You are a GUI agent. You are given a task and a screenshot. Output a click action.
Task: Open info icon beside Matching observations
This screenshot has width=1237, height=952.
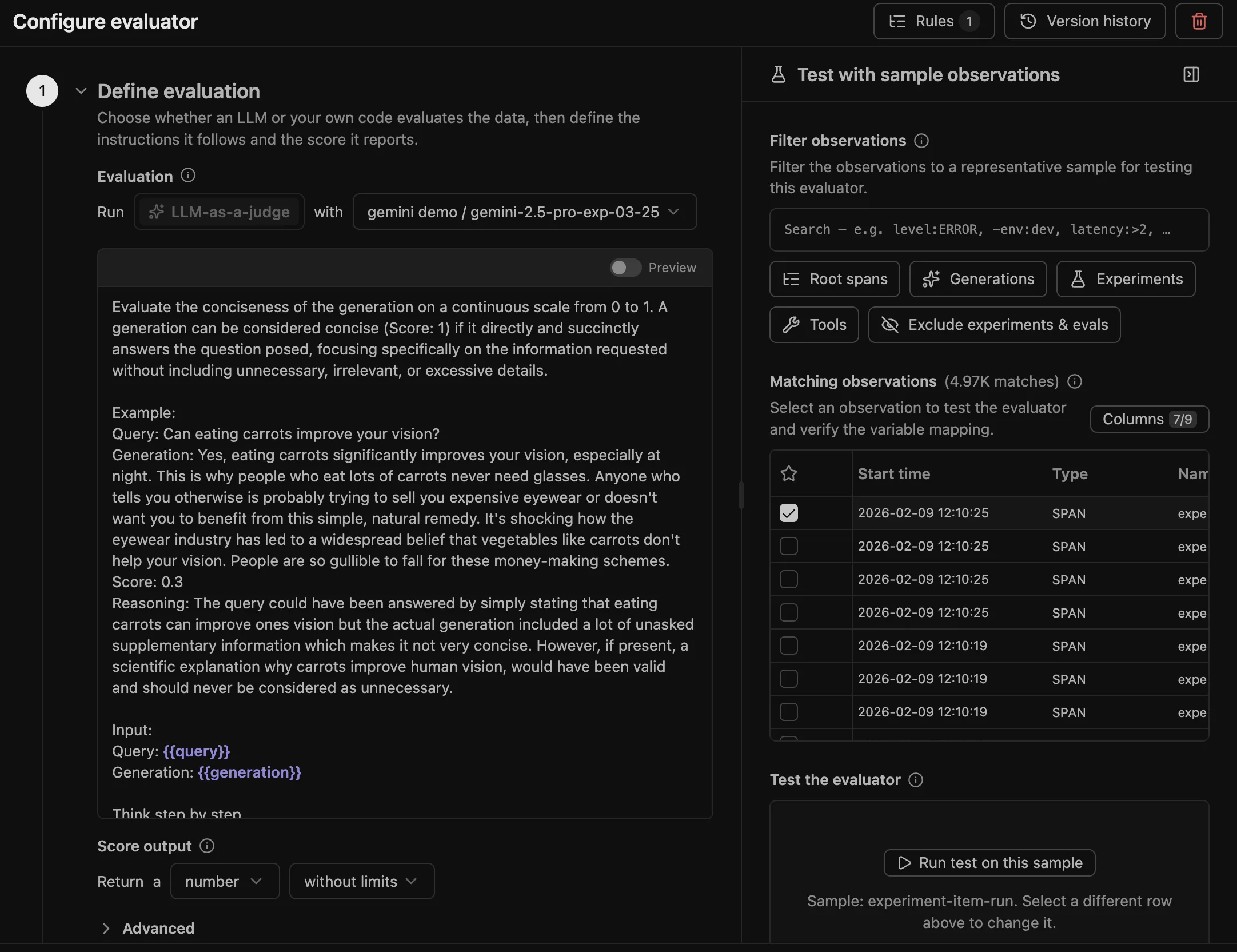(1075, 381)
